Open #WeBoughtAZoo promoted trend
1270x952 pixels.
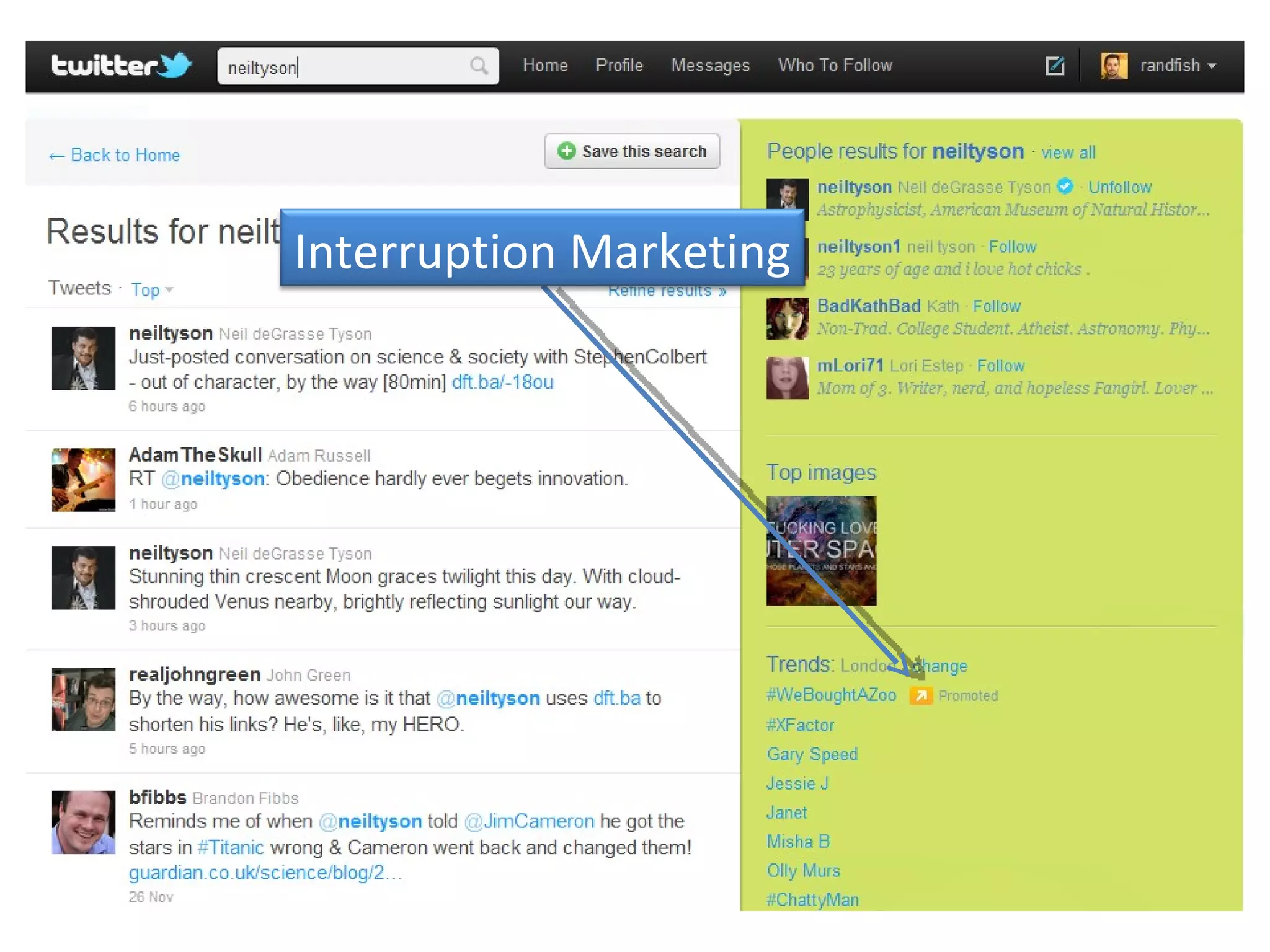click(x=831, y=695)
